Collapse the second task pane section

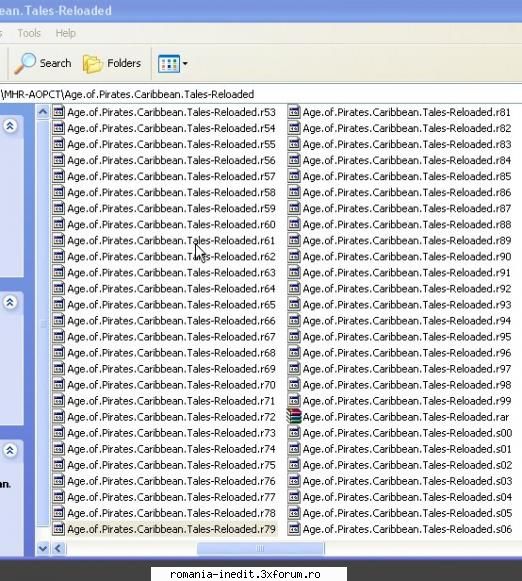tap(10, 302)
